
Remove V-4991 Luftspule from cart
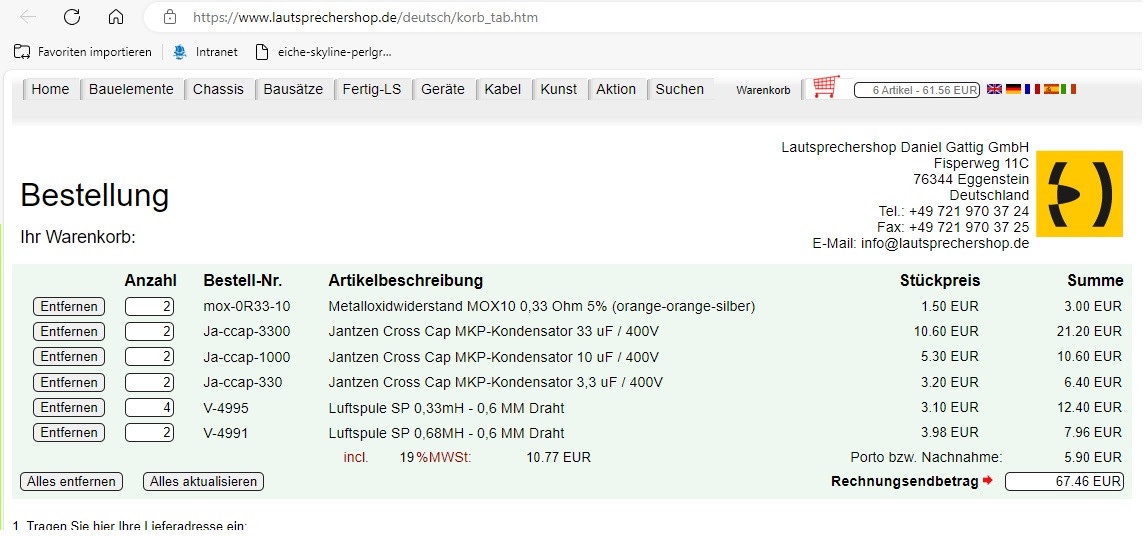pyautogui.click(x=69, y=432)
